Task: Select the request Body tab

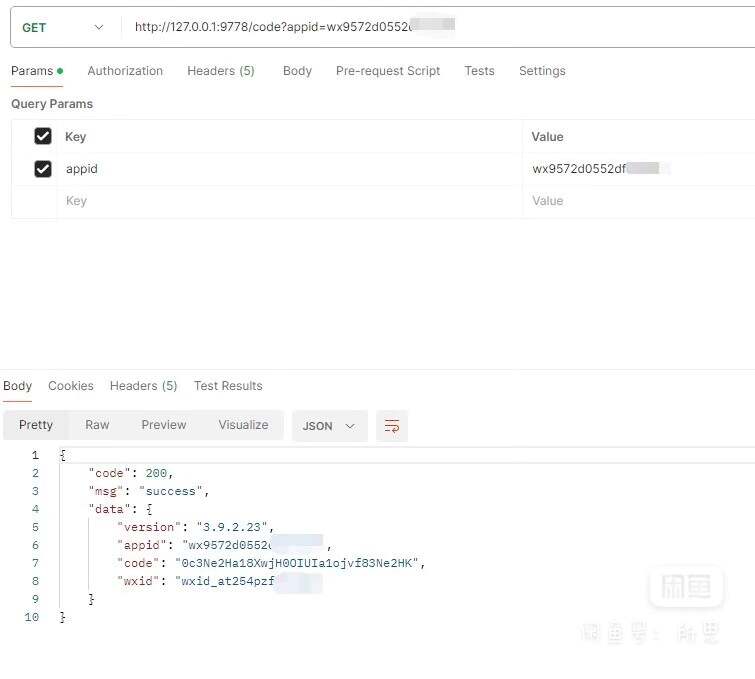Action: tap(297, 71)
